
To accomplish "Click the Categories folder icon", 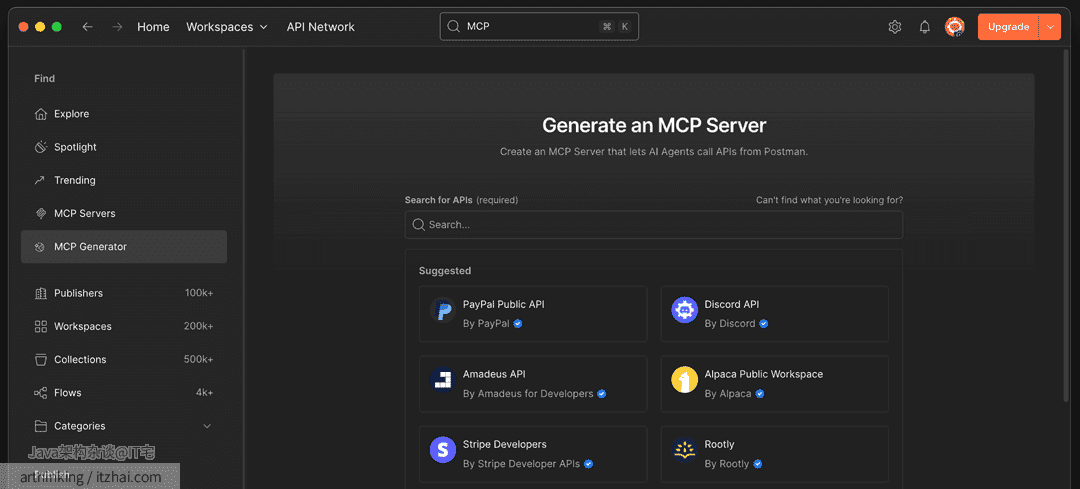I will tap(41, 426).
